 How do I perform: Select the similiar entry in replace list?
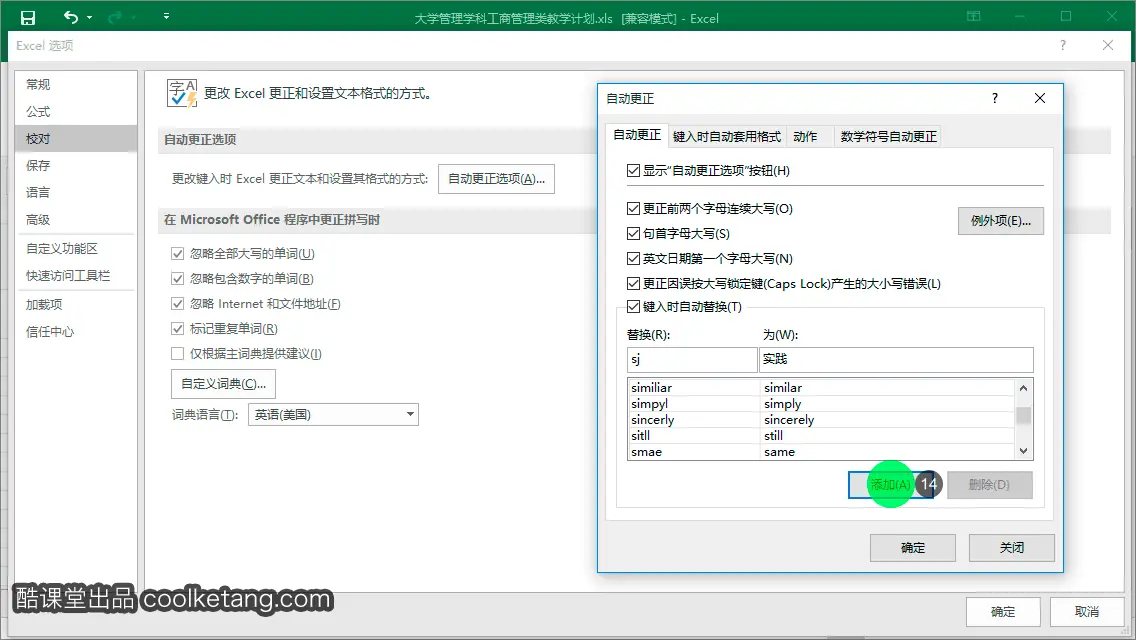pos(651,388)
